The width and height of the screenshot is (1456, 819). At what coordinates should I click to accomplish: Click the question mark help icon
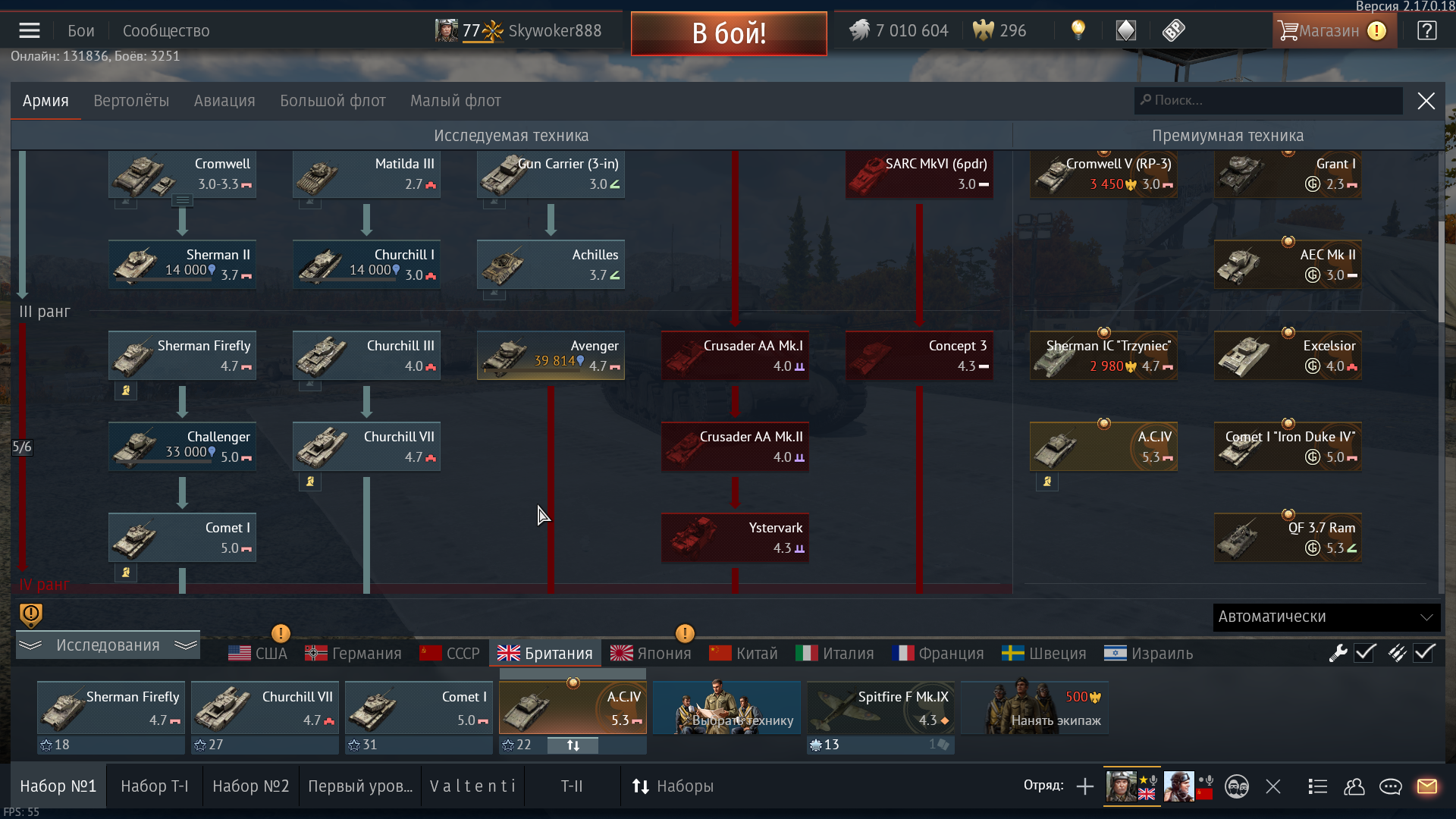pos(1426,30)
